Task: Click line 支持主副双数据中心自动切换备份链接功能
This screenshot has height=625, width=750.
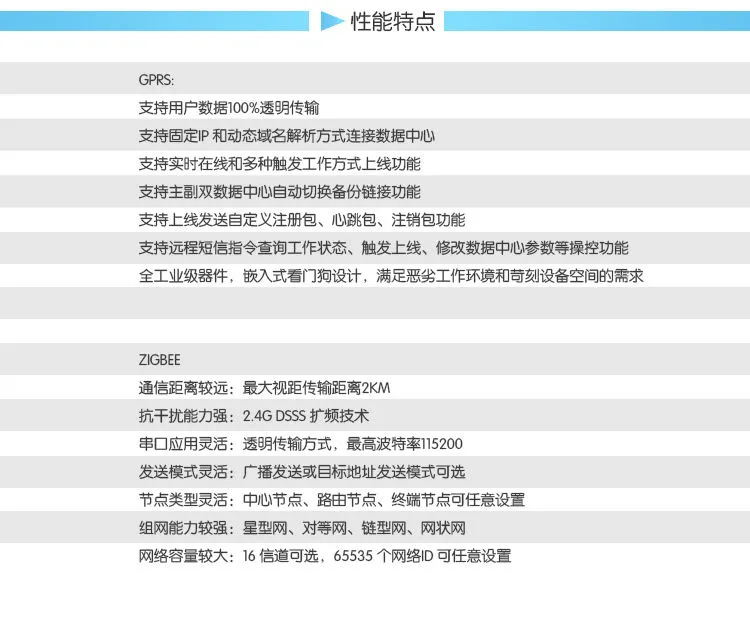Action: click(279, 192)
